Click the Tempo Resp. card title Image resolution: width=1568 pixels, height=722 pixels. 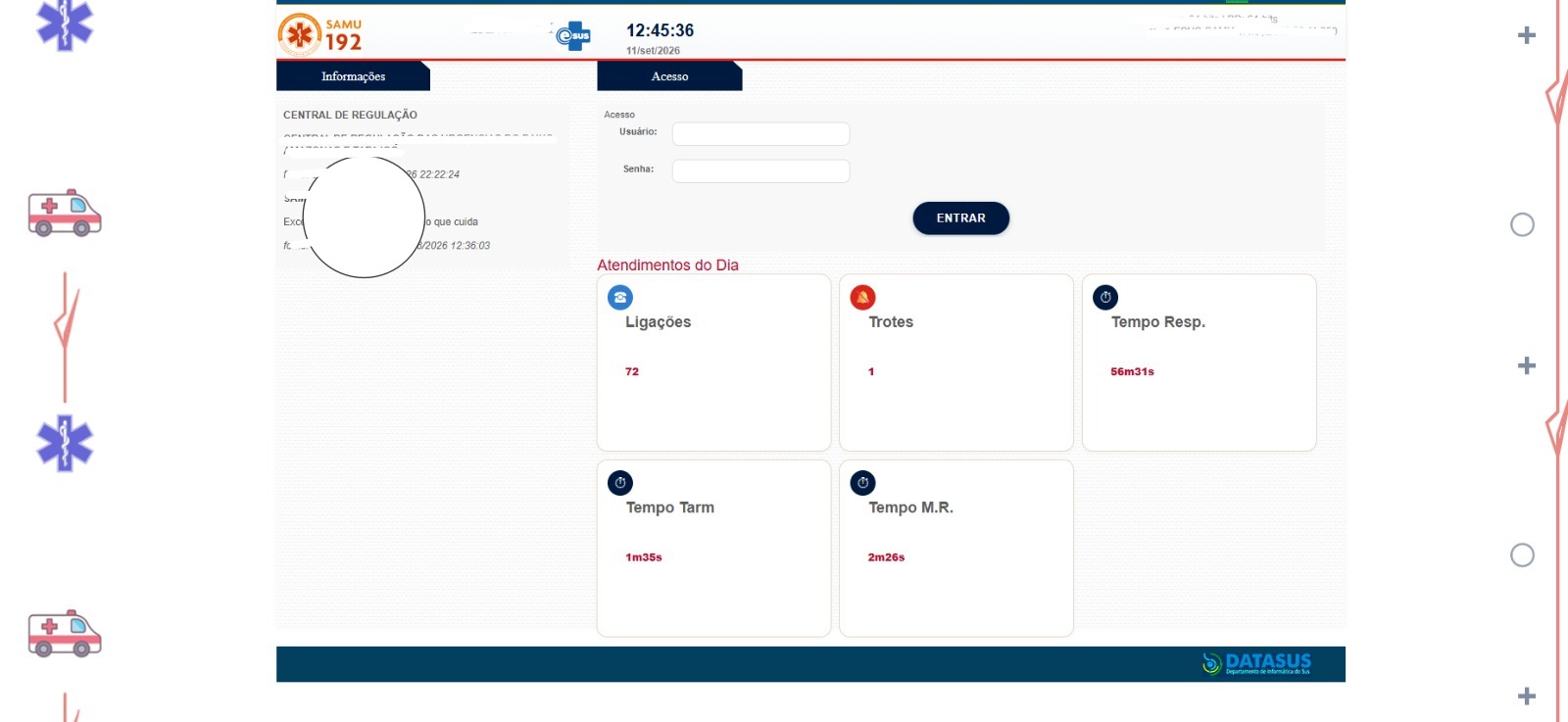coord(1158,322)
